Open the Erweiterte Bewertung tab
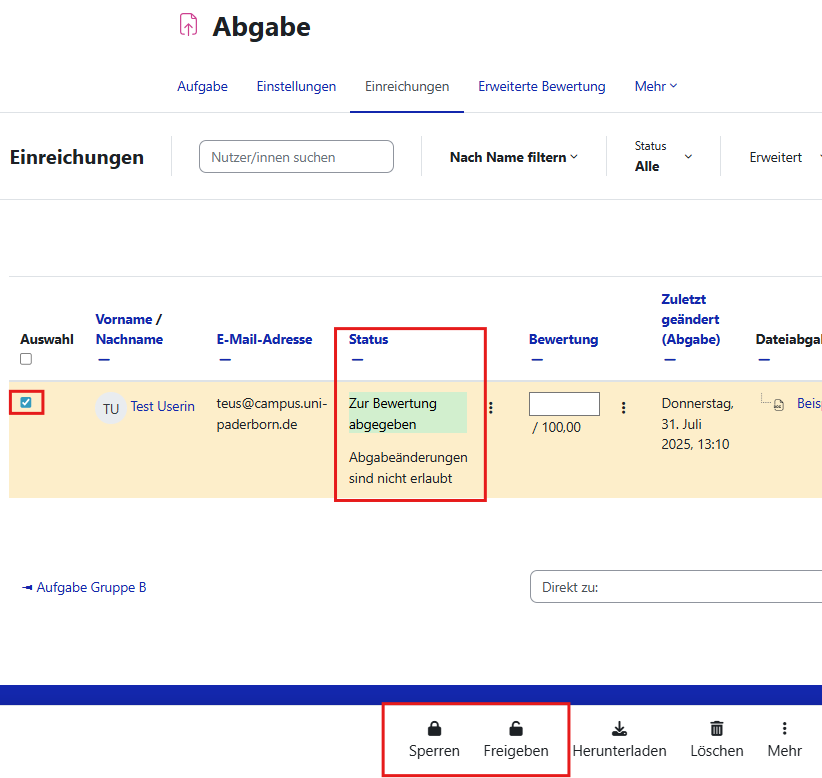The height and width of the screenshot is (778, 822). 541,87
